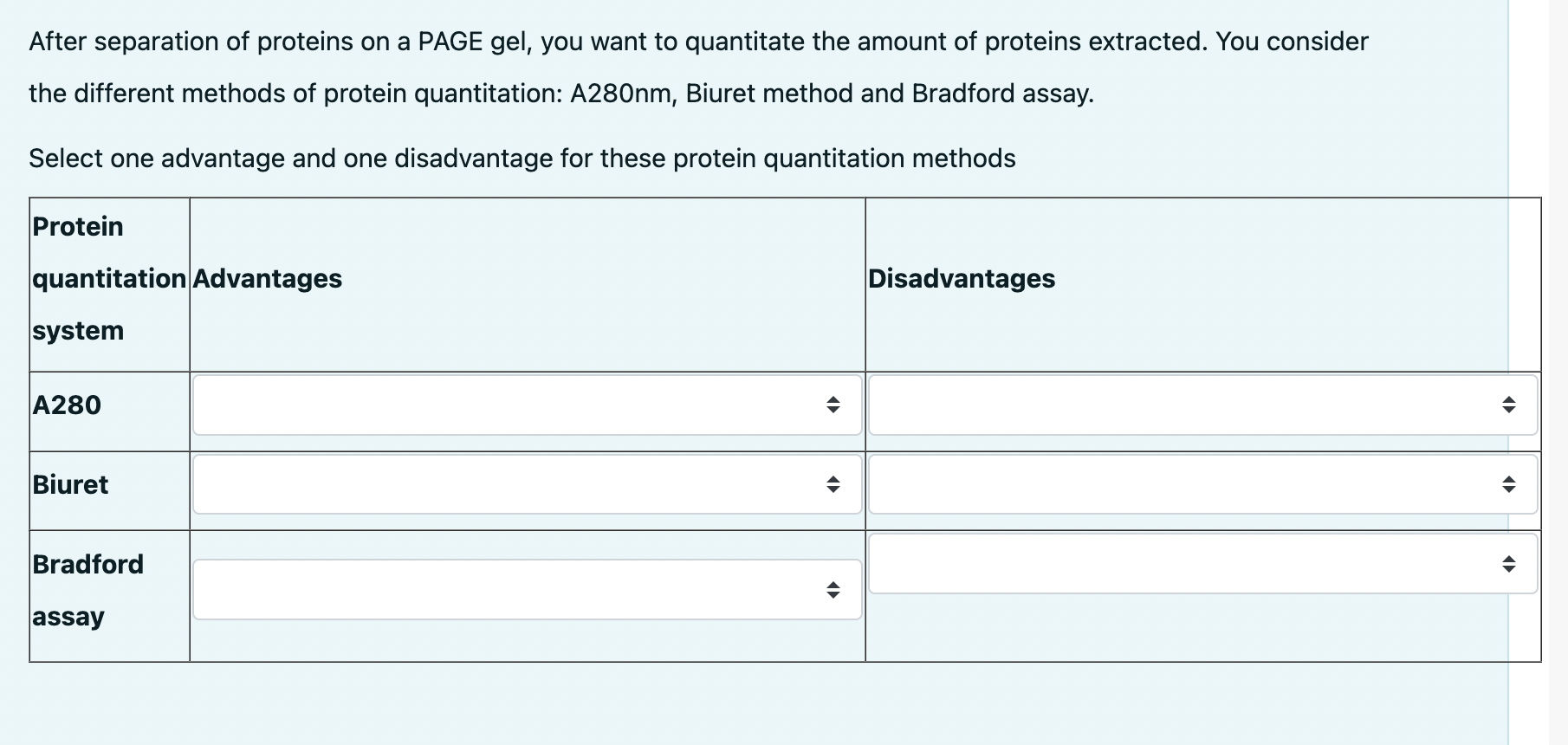Click the Disadvantages column header
Screen dimensions: 1568x745
[962, 279]
